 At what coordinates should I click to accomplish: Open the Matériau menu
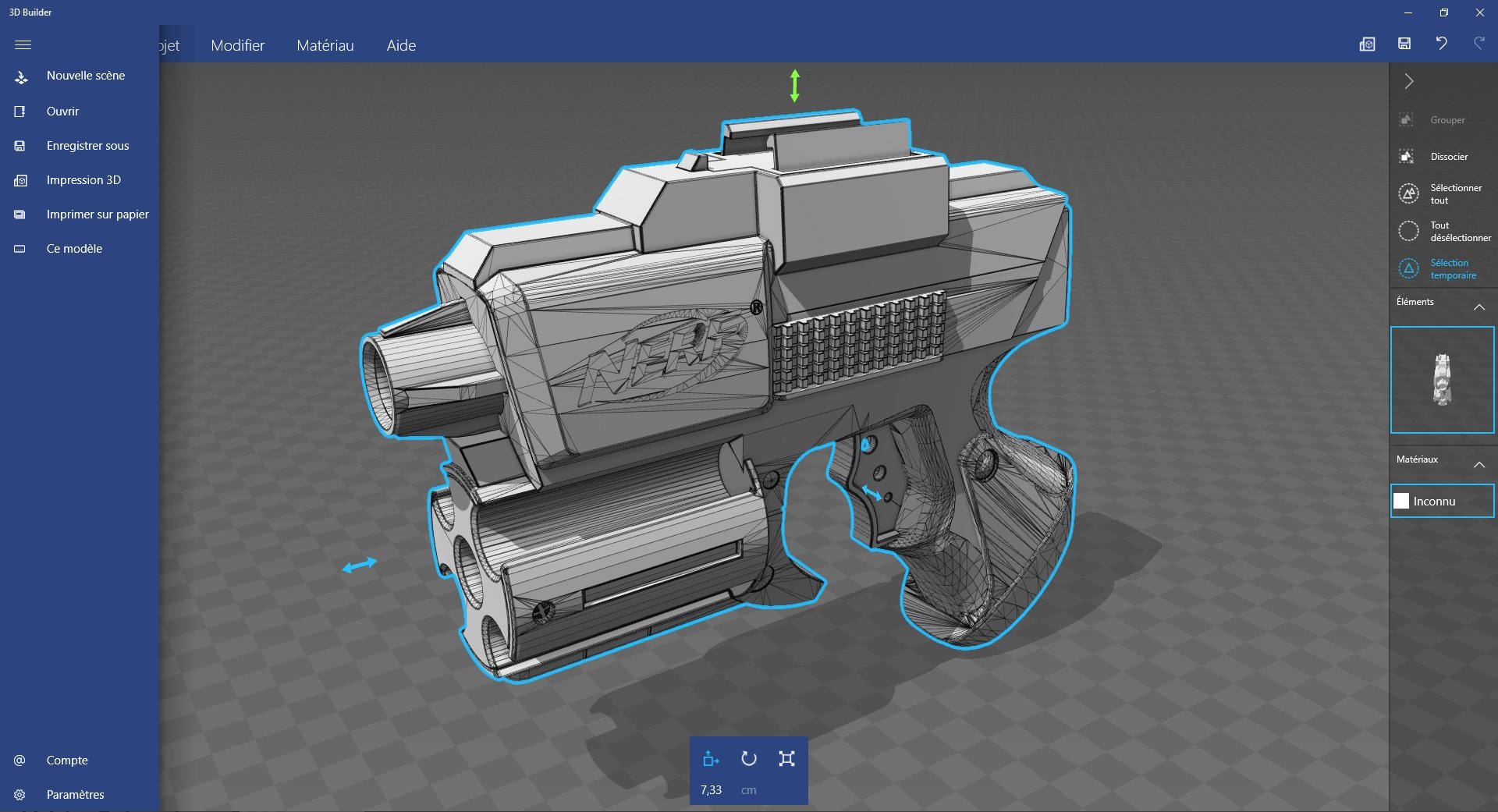click(325, 45)
